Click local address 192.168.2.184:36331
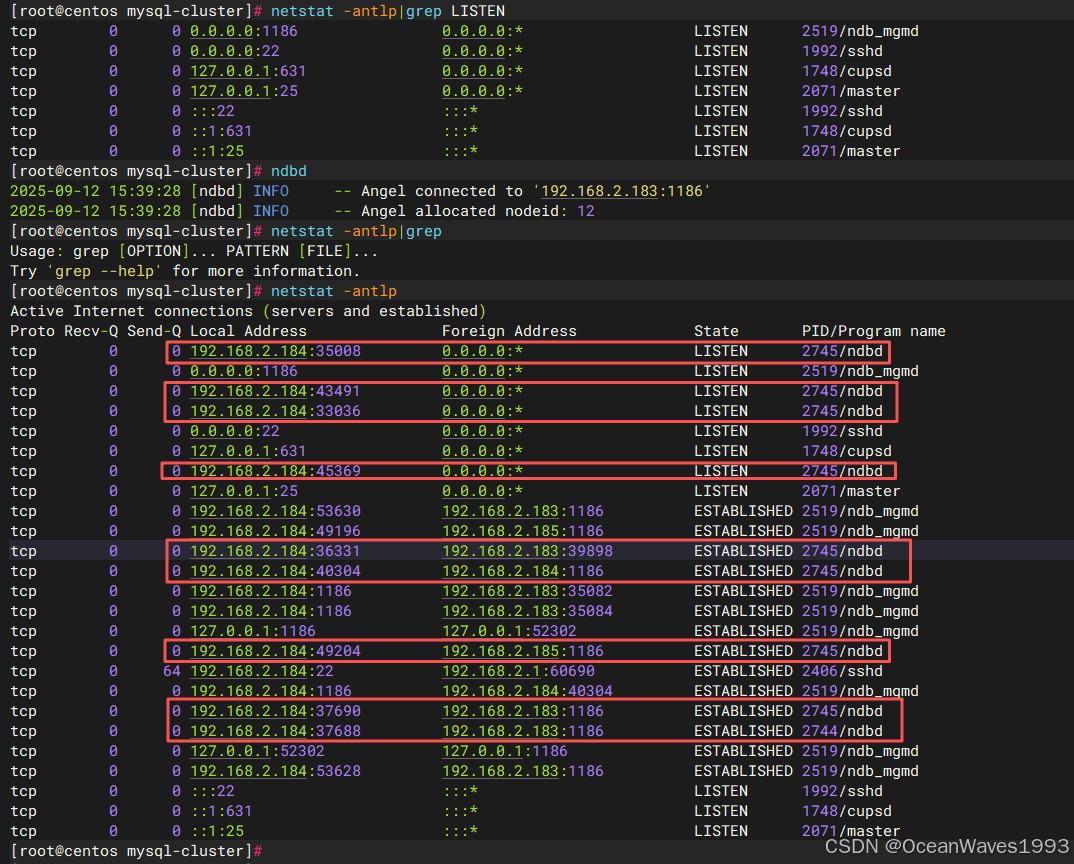 click(275, 551)
